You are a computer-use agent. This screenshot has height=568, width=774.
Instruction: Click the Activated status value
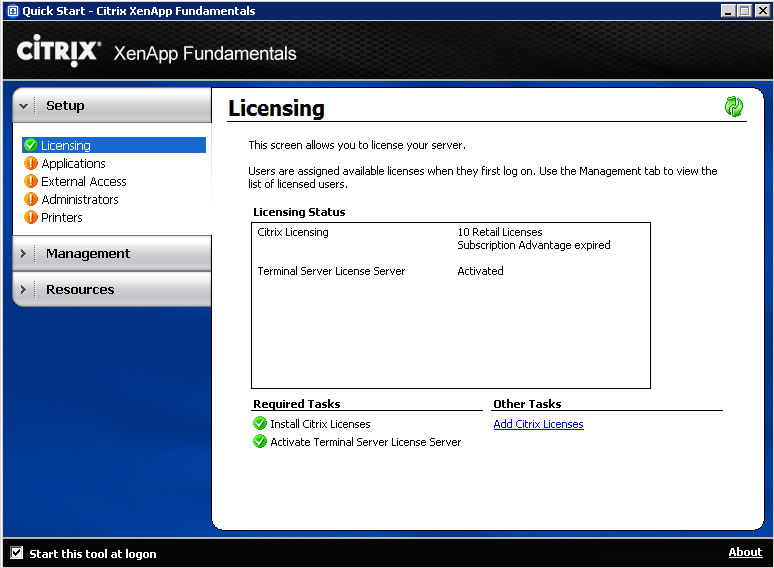click(x=480, y=271)
